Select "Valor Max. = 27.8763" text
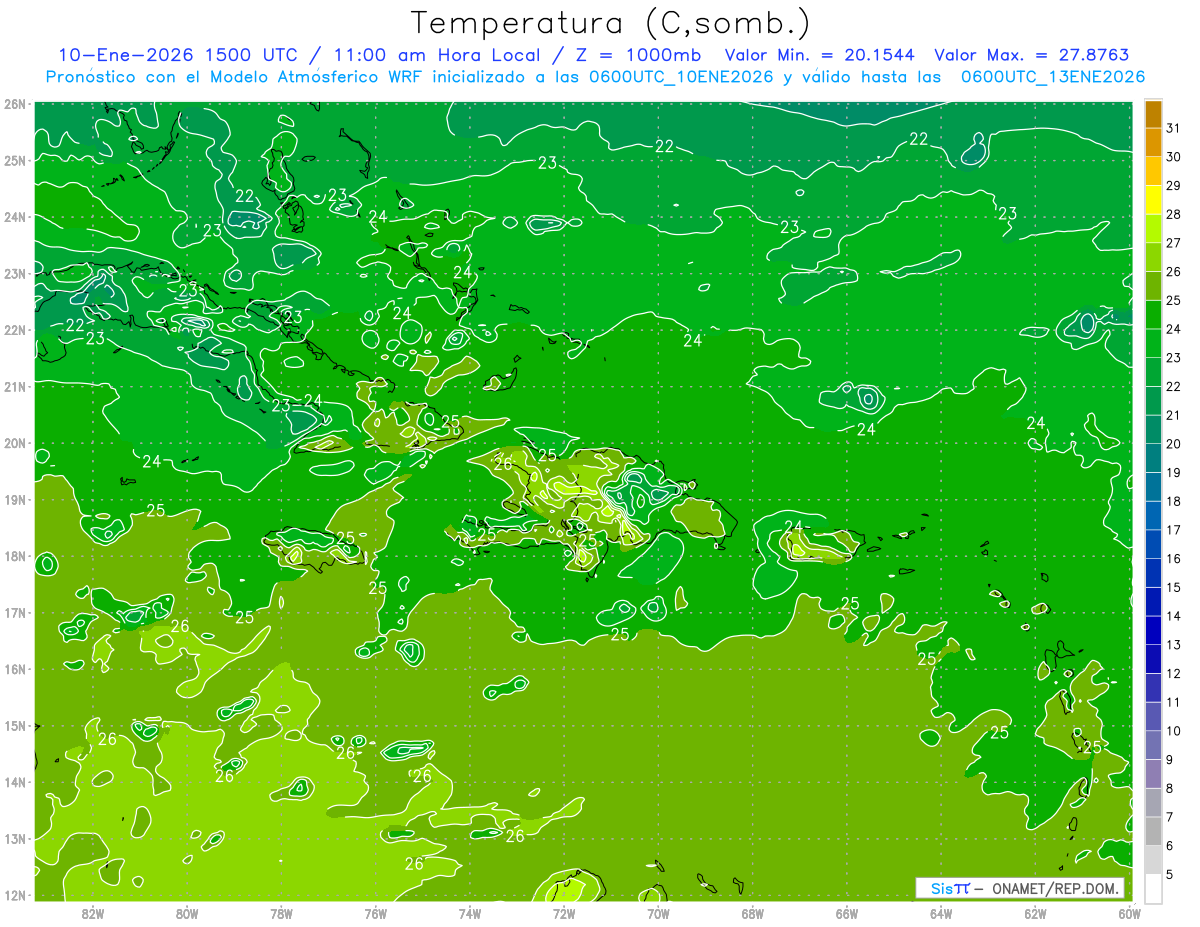 point(1032,55)
